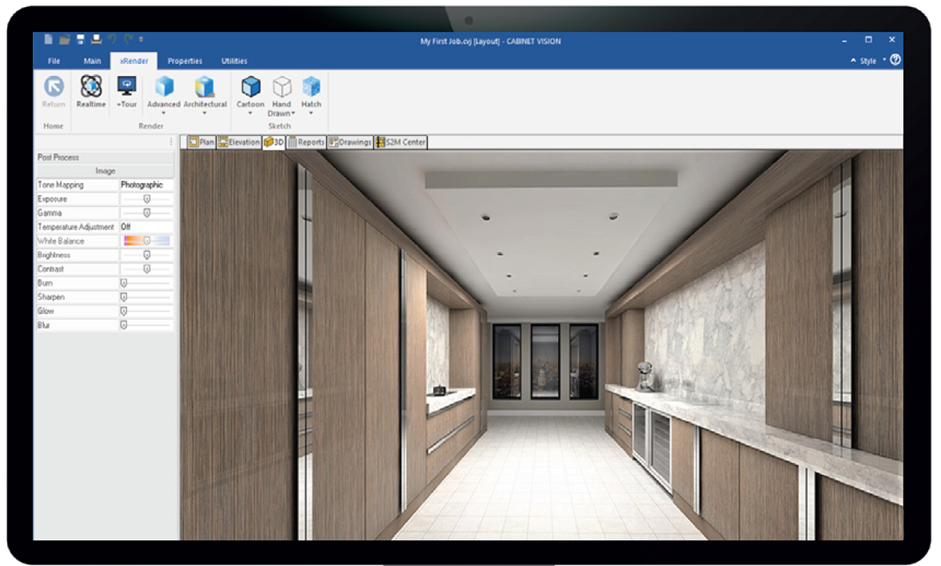
Task: Click the Save icon in quick access toolbar
Action: (x=80, y=40)
